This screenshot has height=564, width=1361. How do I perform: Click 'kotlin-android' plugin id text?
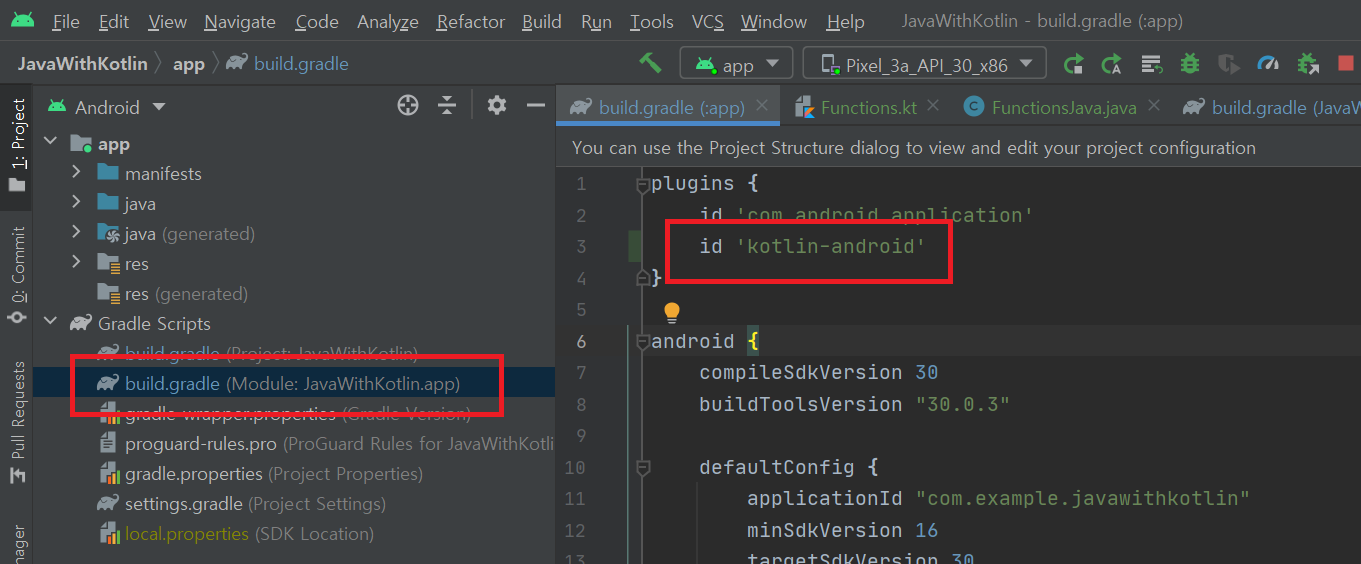(831, 246)
